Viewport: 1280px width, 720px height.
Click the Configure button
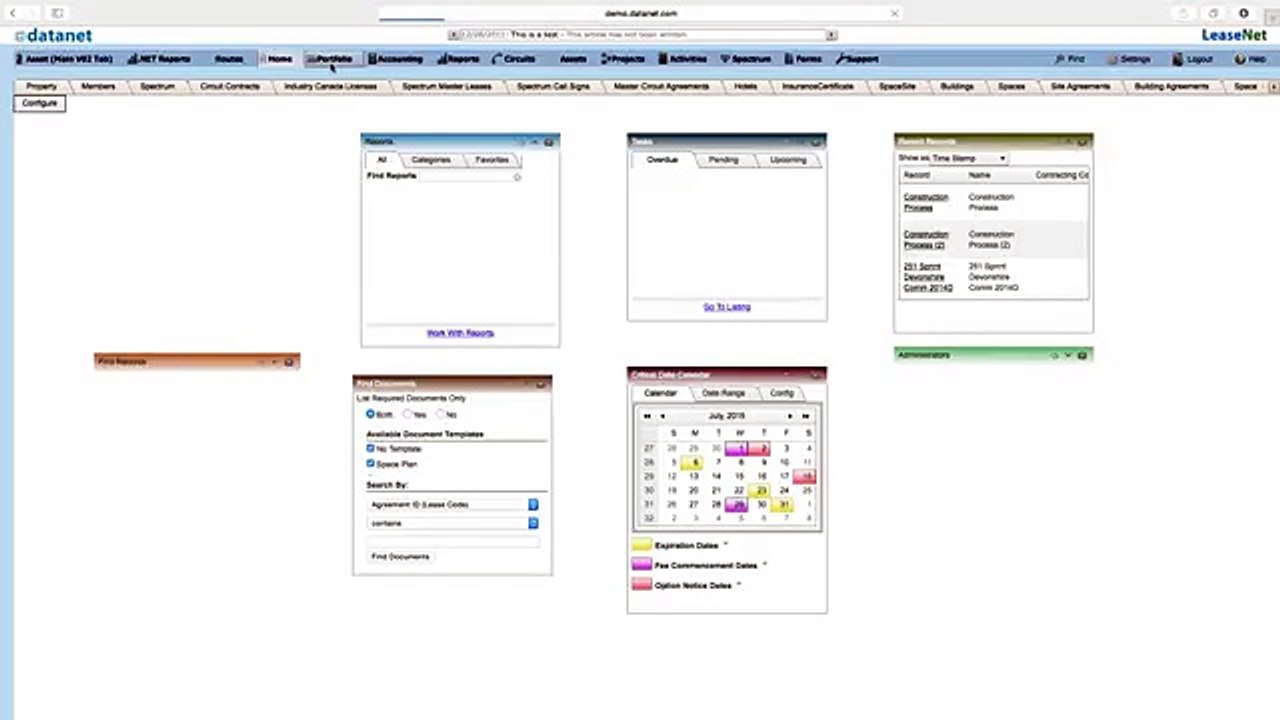click(40, 103)
